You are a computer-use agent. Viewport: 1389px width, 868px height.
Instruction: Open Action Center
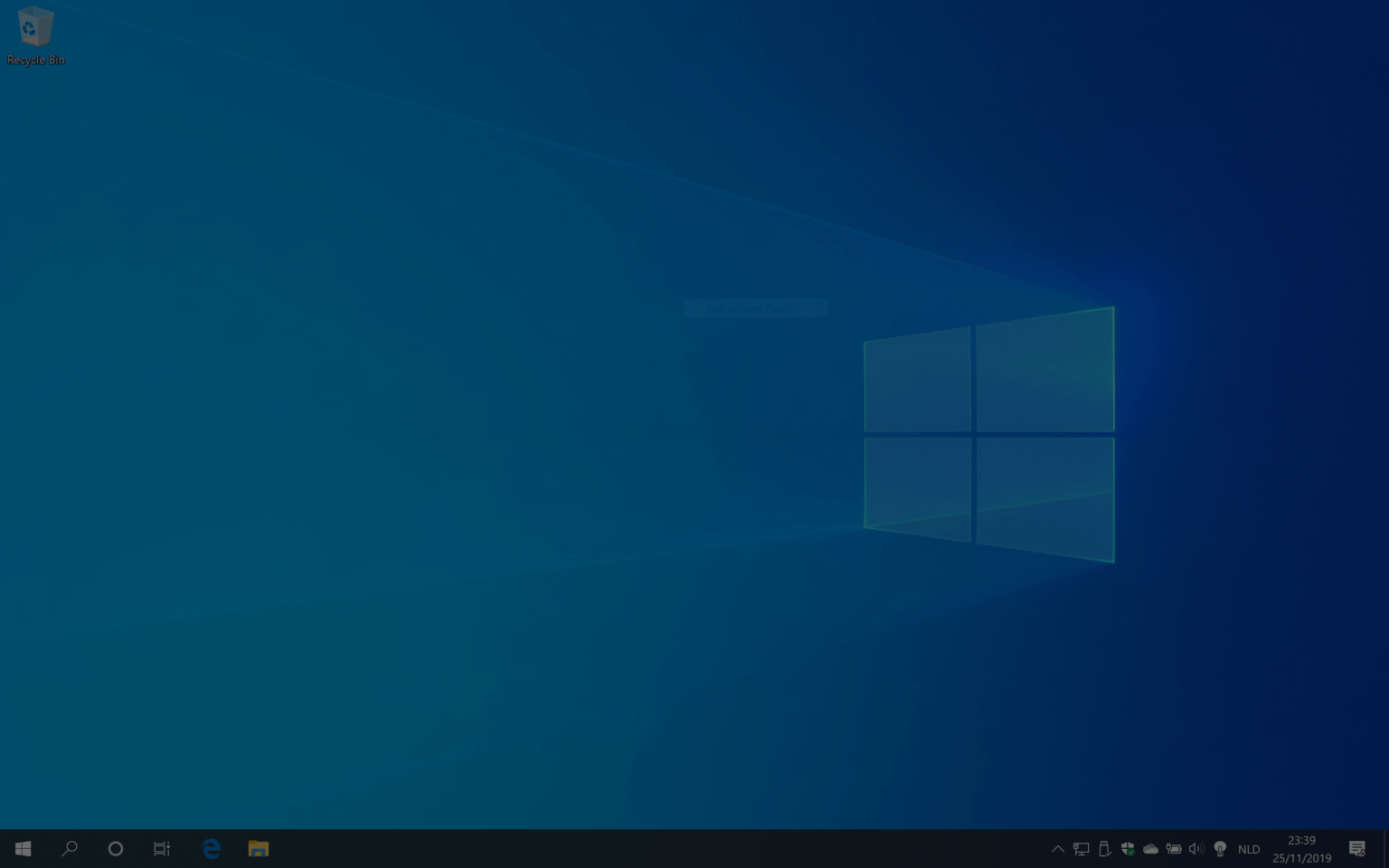(1356, 849)
